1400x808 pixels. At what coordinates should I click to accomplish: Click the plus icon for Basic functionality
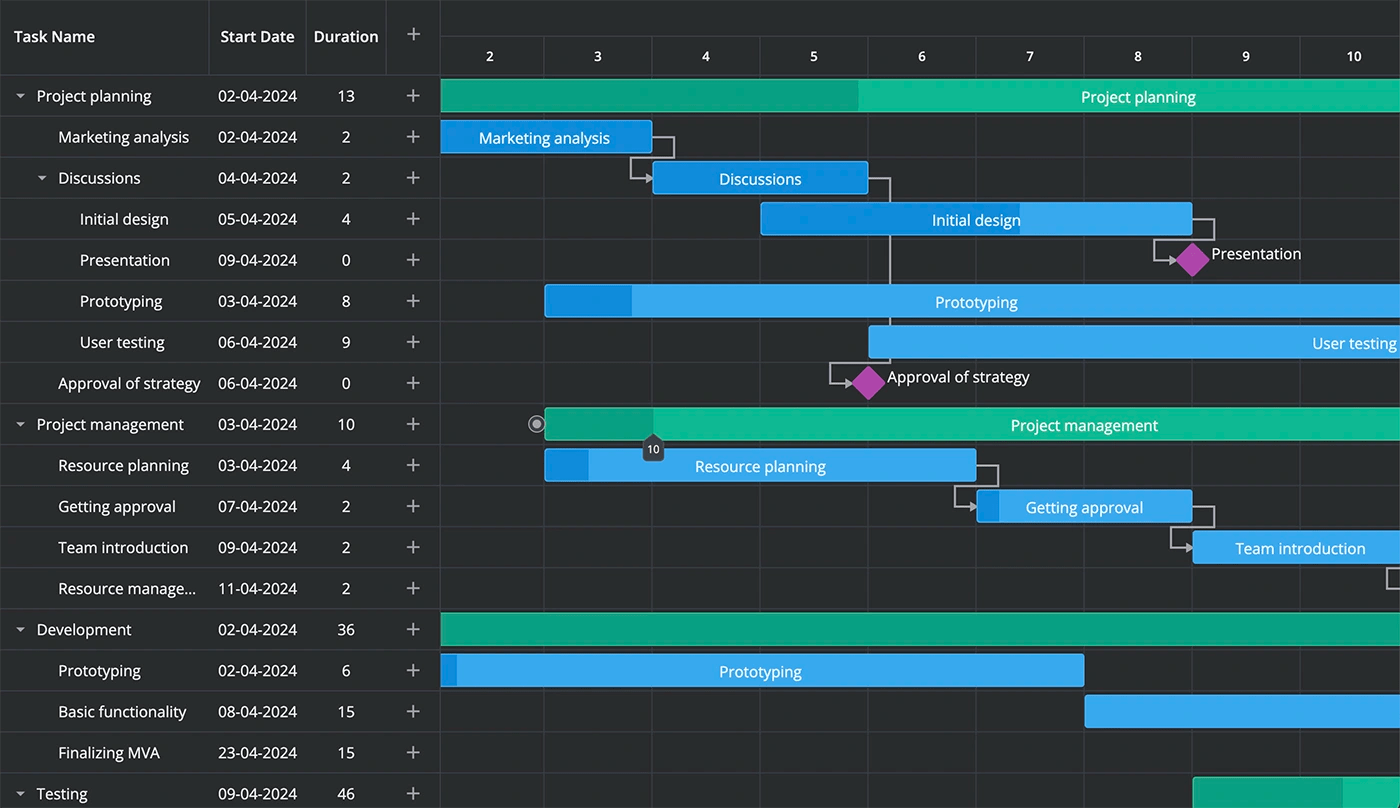(413, 711)
